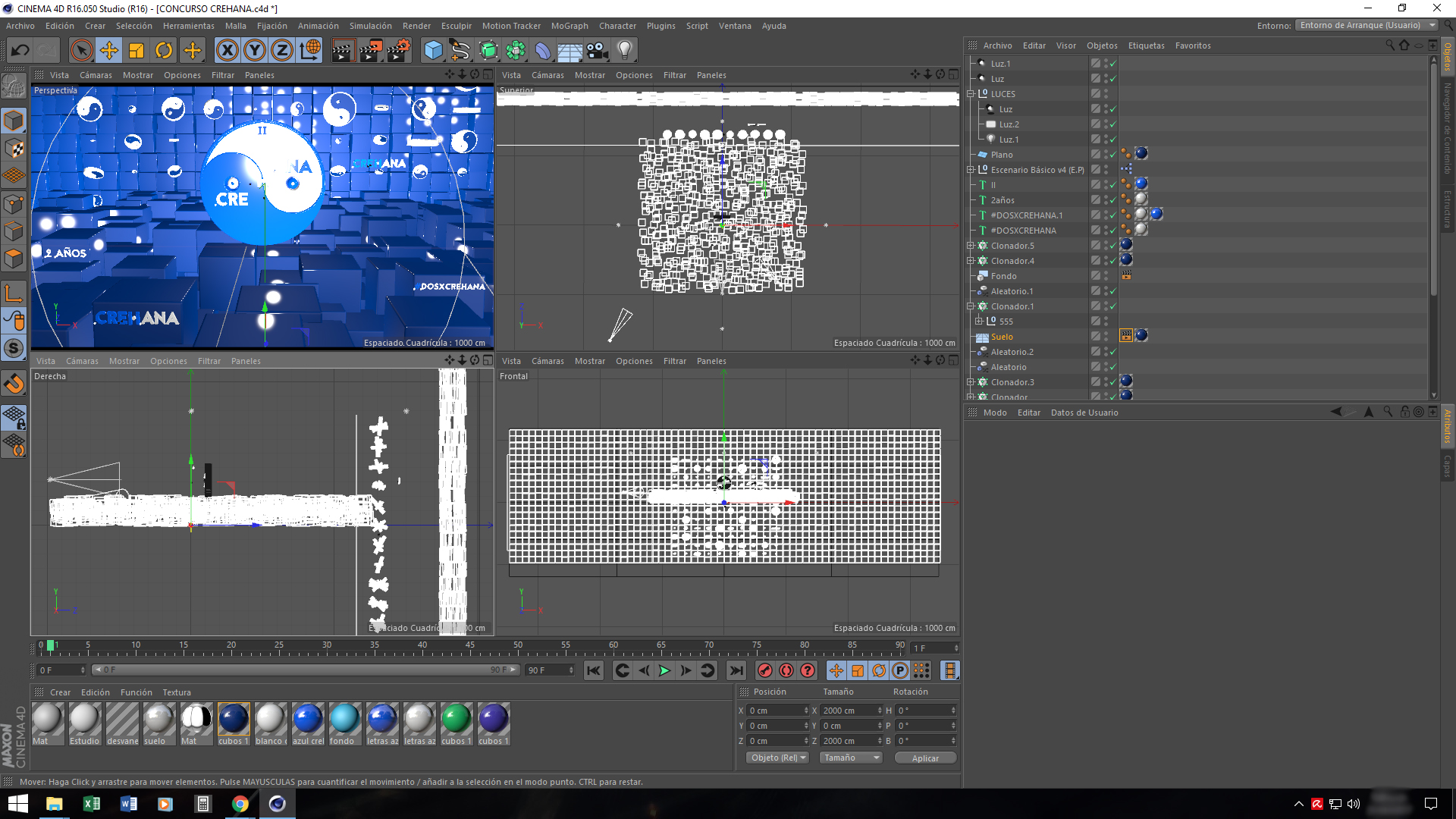This screenshot has height=819, width=1456.
Task: Open the MoGraph menu
Action: coord(570,26)
